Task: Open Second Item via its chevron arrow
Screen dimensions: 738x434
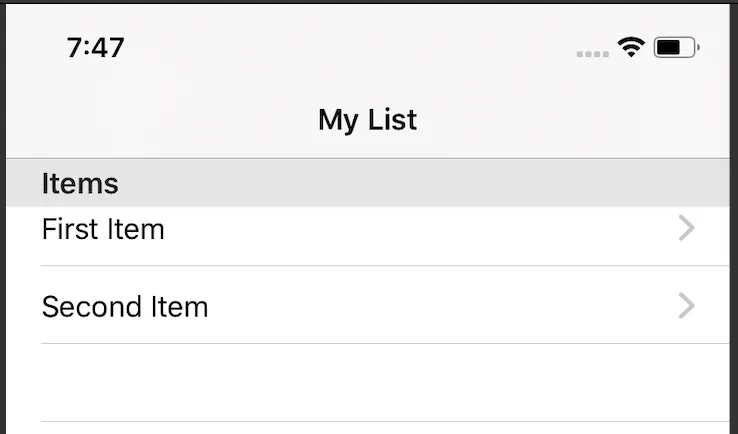Action: (686, 305)
